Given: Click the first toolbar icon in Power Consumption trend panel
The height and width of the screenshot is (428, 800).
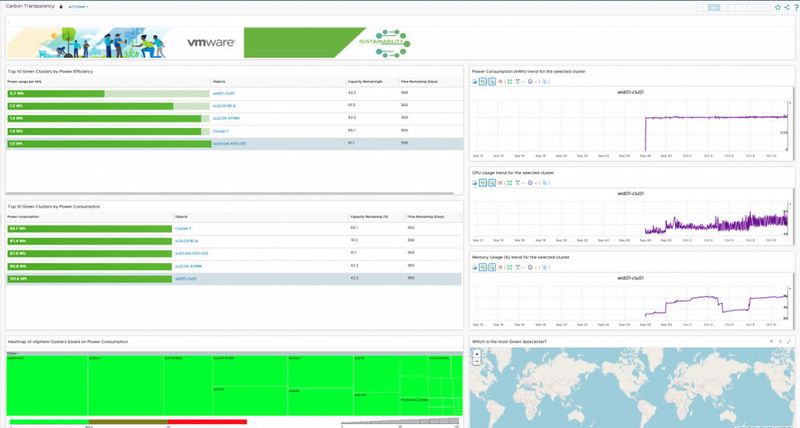Looking at the screenshot, I should (x=474, y=82).
